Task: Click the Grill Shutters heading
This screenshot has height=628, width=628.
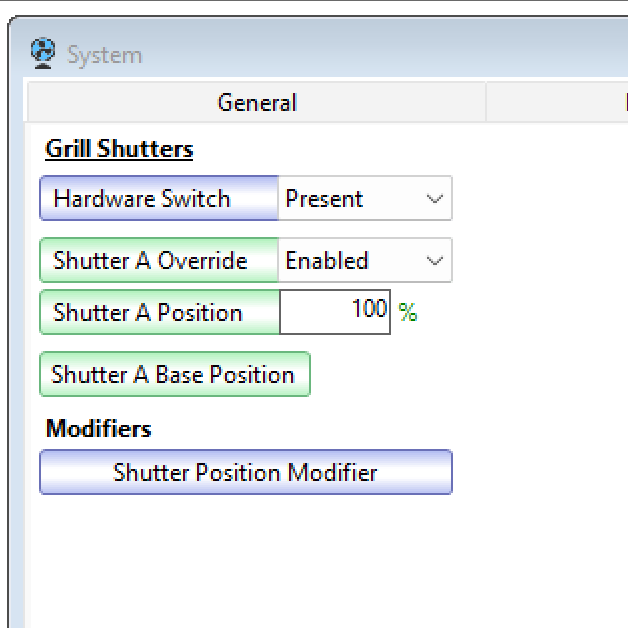Action: 119,149
